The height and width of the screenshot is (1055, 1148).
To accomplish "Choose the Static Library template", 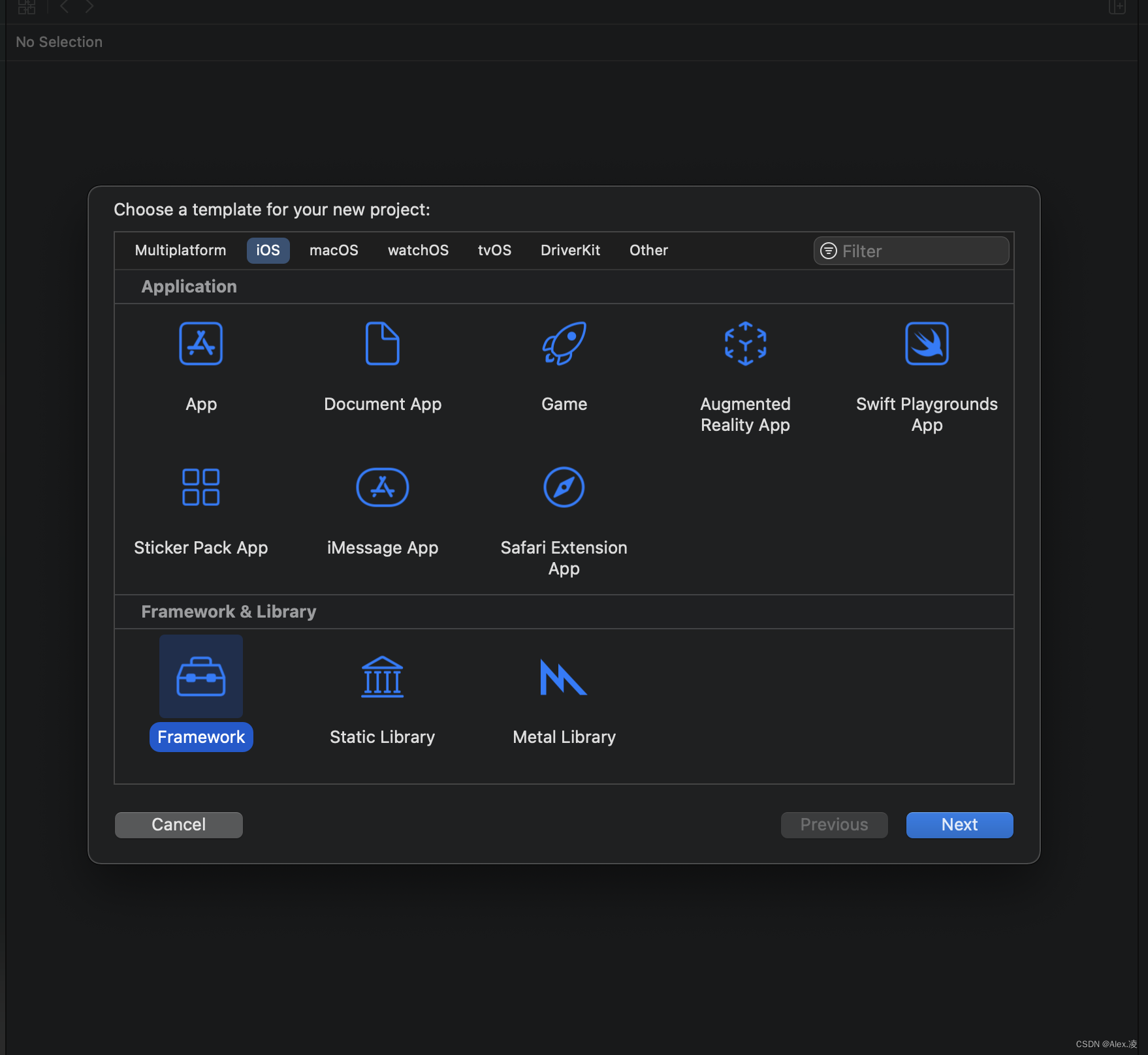I will pyautogui.click(x=382, y=677).
